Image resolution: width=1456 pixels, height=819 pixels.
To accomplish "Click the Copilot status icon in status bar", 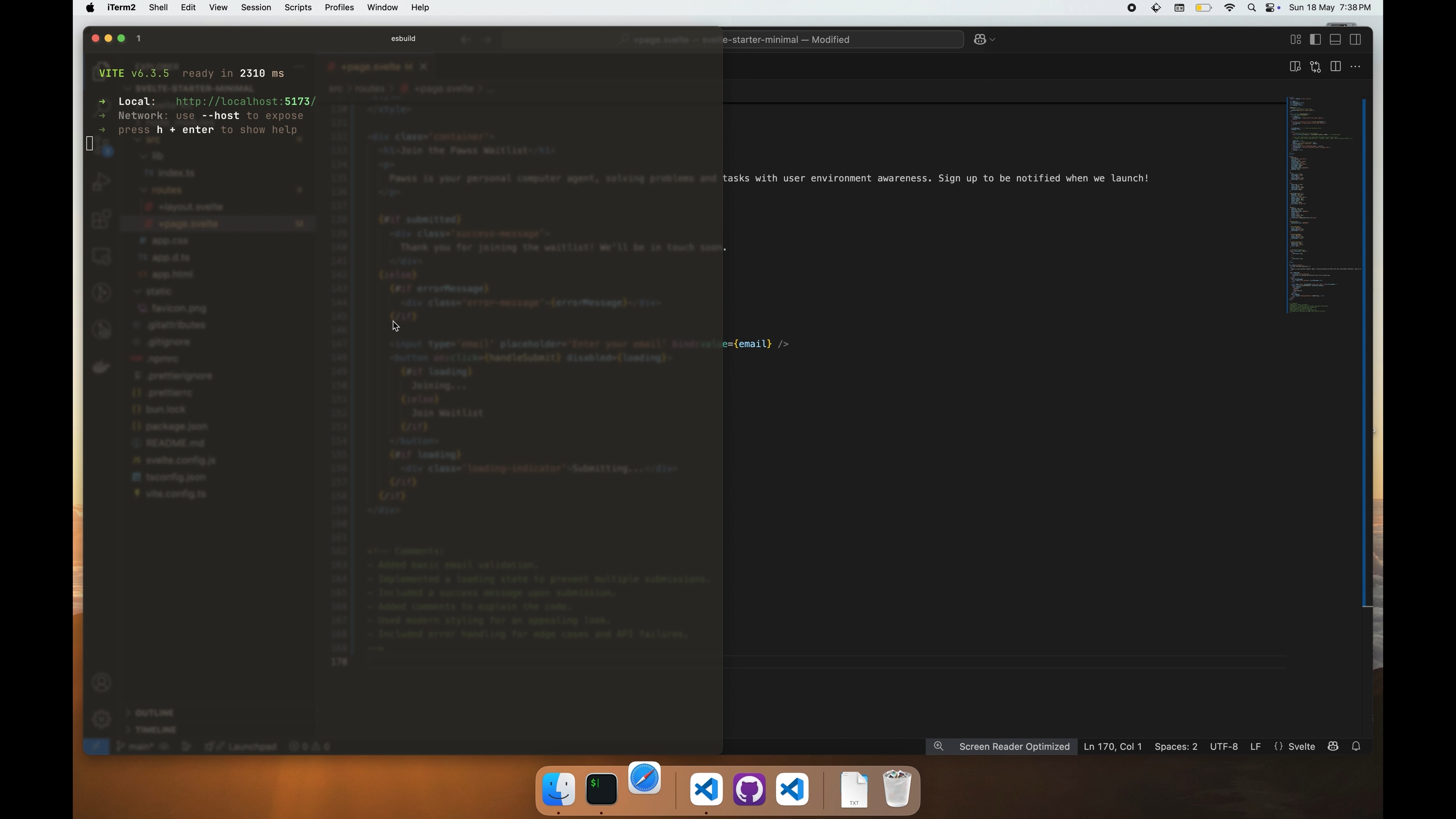I will pyautogui.click(x=1333, y=746).
